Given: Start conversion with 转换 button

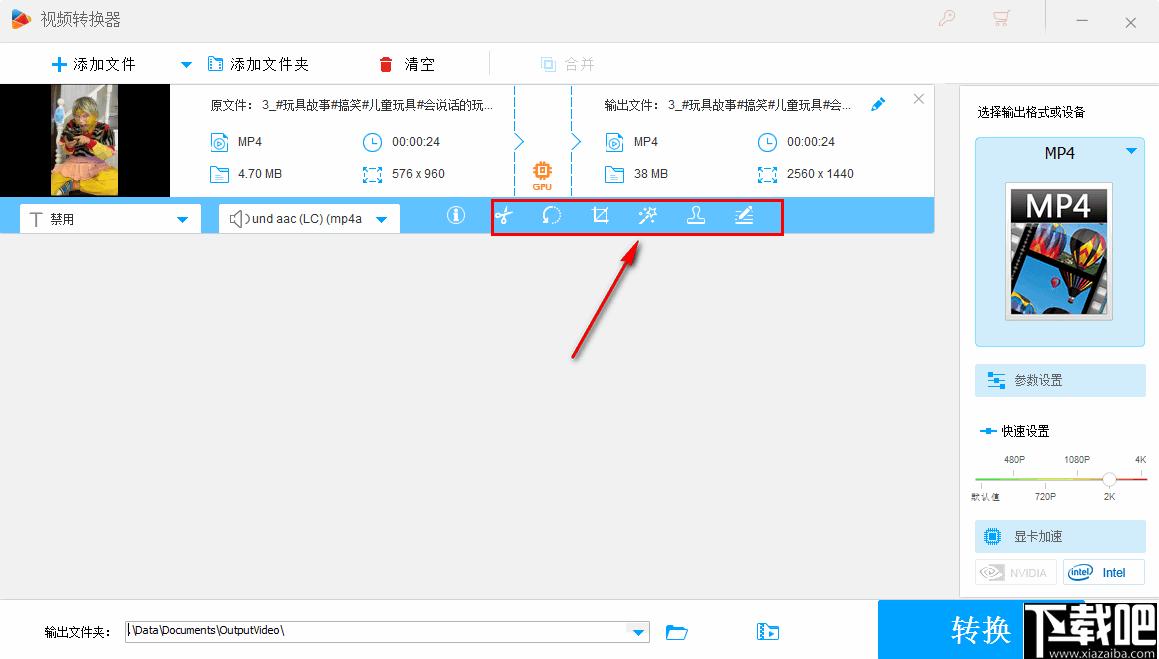Looking at the screenshot, I should (981, 629).
